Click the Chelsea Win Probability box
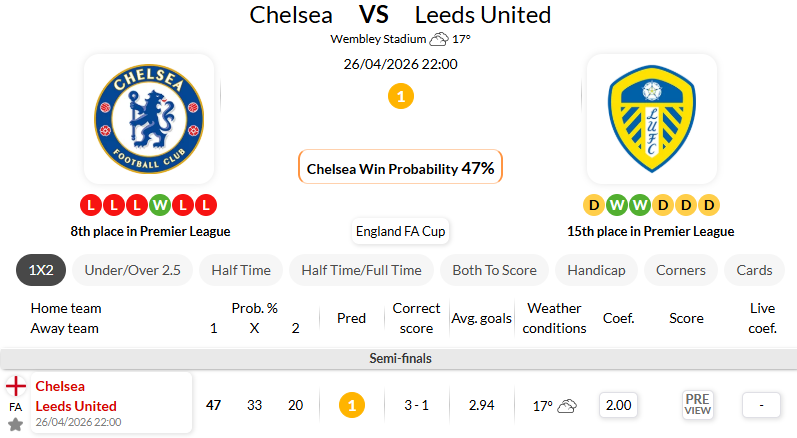The image size is (797, 438). [400, 168]
